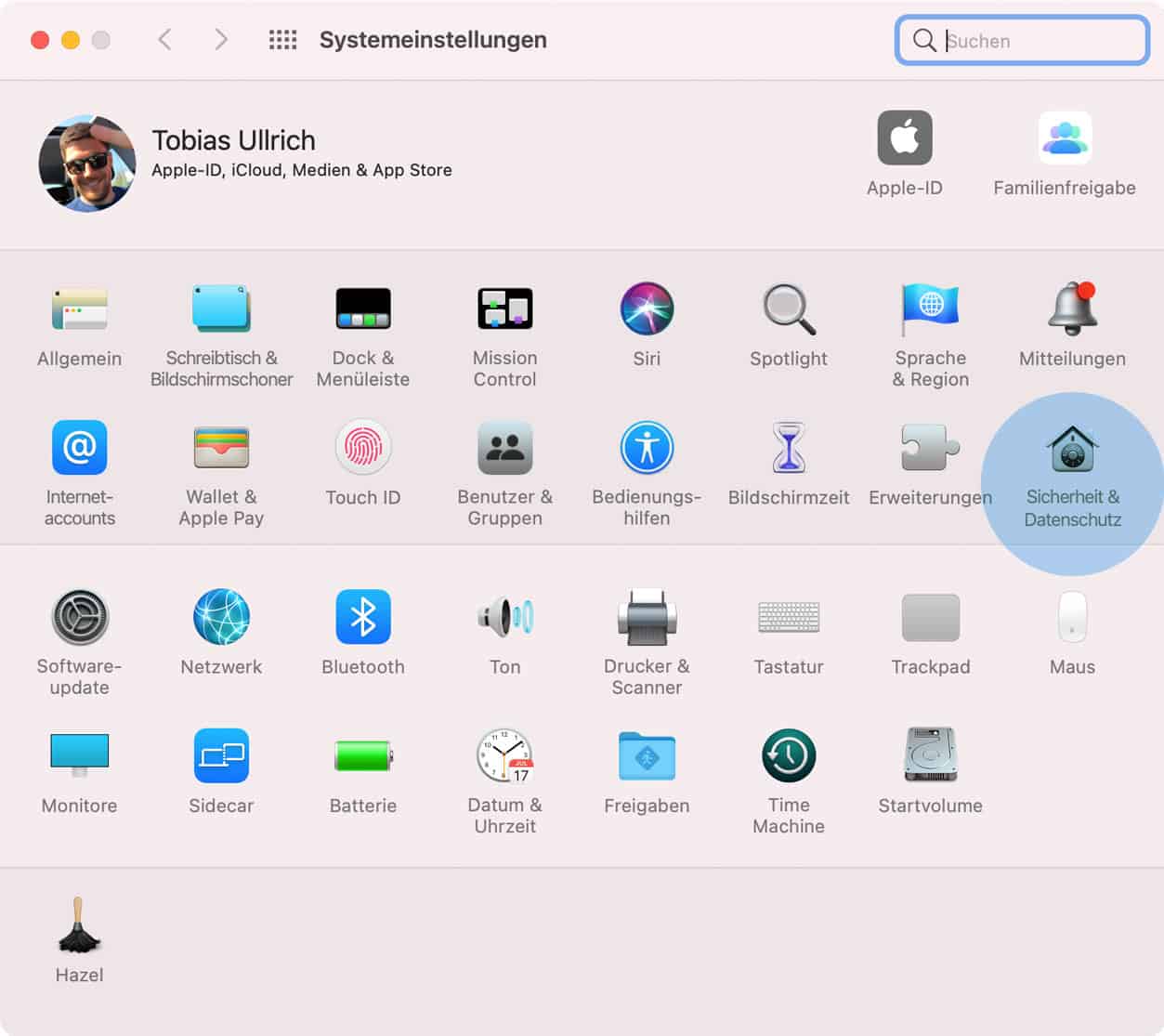Click the Tobias Ullrich account name
Viewport: 1164px width, 1036px height.
tap(234, 140)
